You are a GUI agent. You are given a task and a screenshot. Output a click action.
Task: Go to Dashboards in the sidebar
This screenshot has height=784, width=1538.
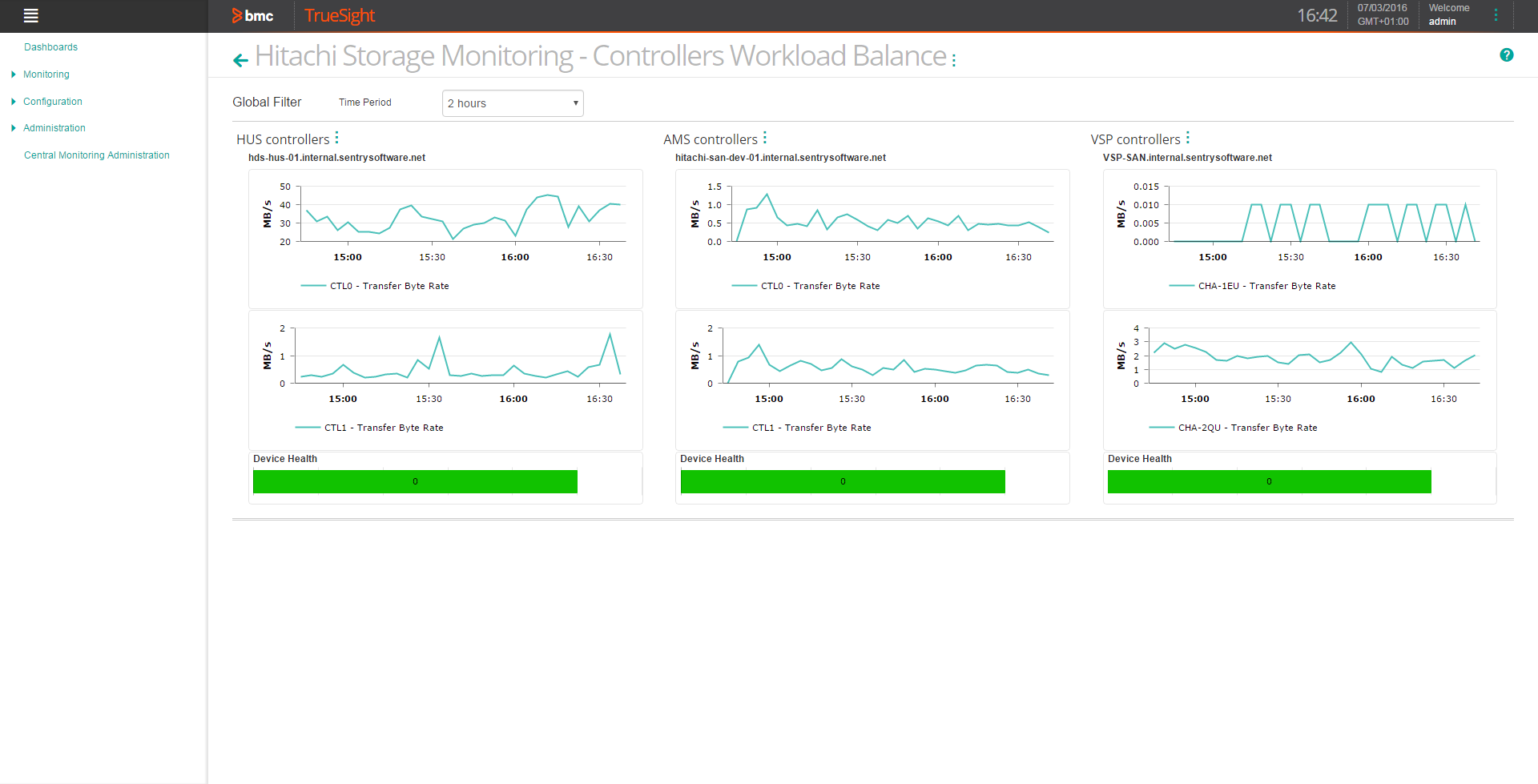click(x=50, y=47)
